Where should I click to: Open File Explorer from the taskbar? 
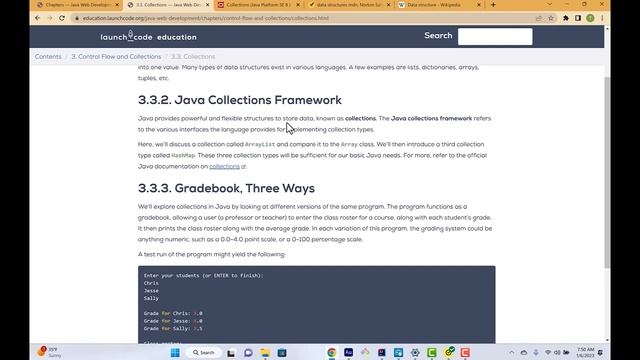(265, 353)
